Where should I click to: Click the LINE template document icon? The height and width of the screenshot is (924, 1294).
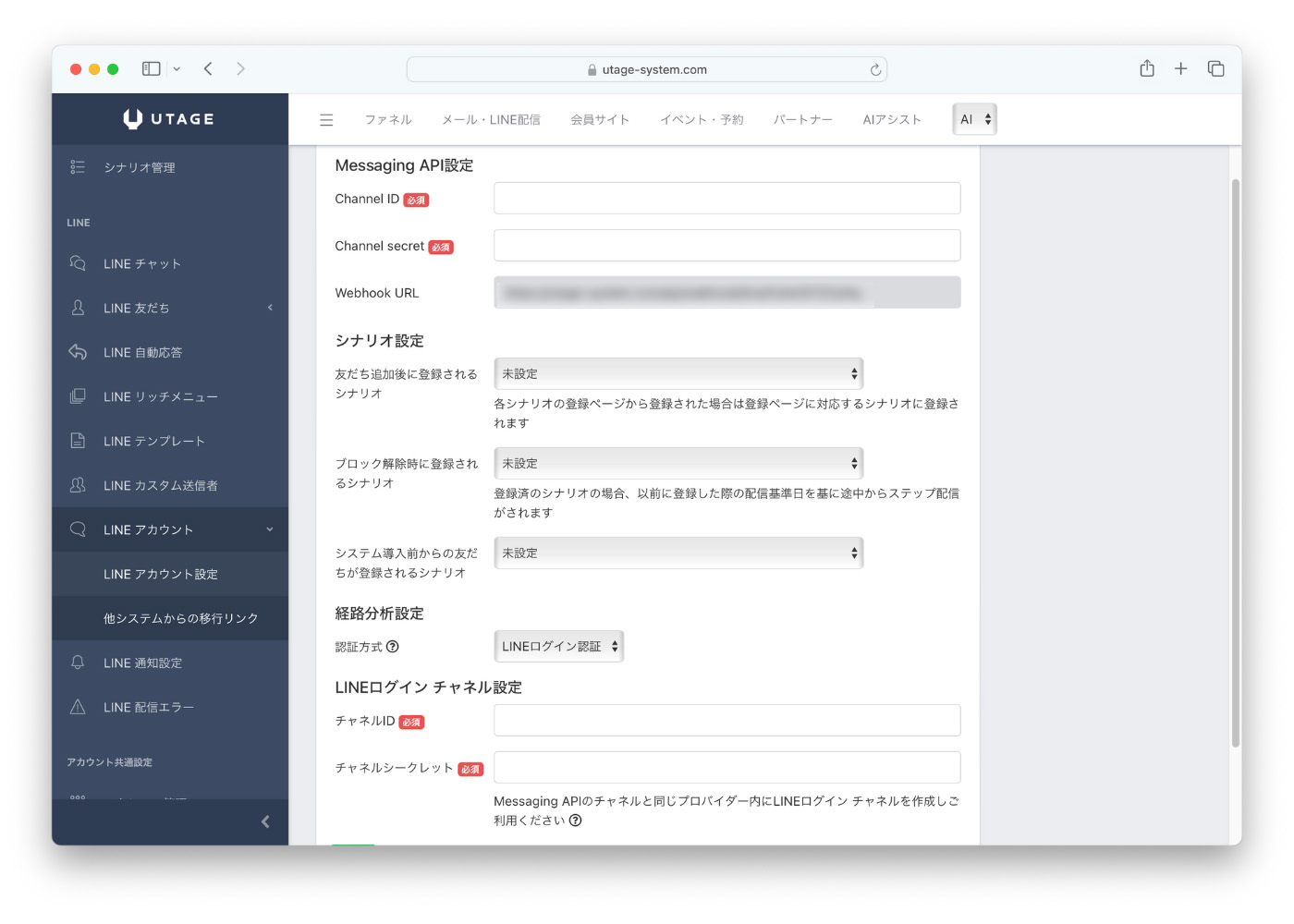point(78,441)
